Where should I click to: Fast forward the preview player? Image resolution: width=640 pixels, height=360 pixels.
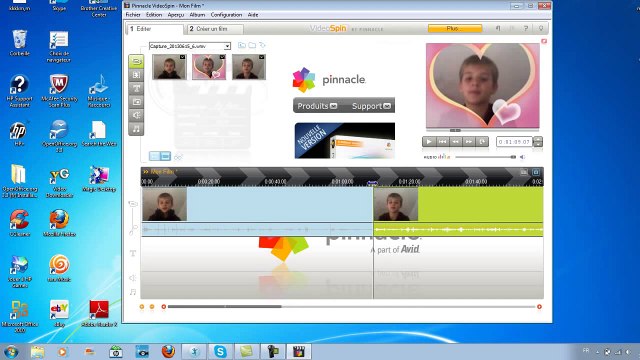[x=469, y=142]
